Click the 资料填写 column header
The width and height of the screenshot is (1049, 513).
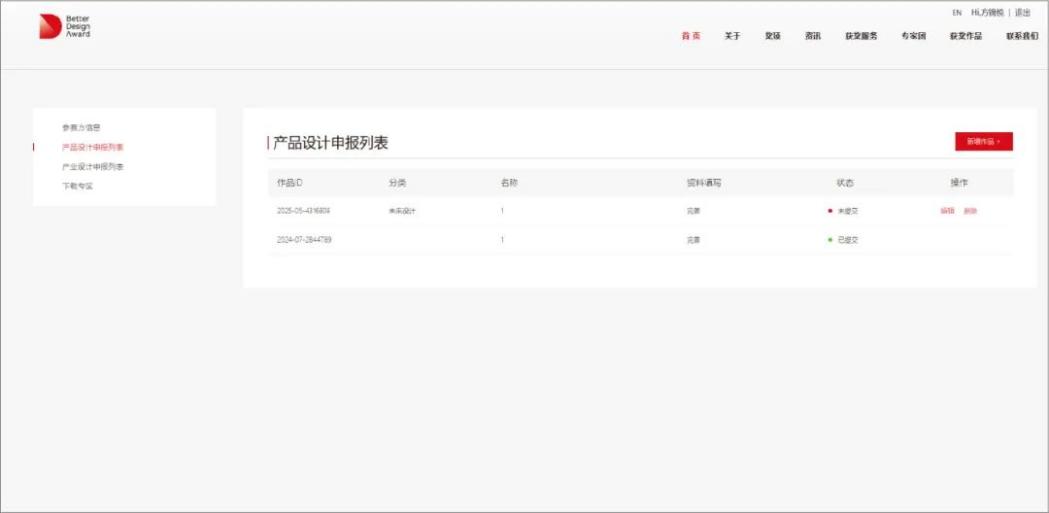[704, 183]
